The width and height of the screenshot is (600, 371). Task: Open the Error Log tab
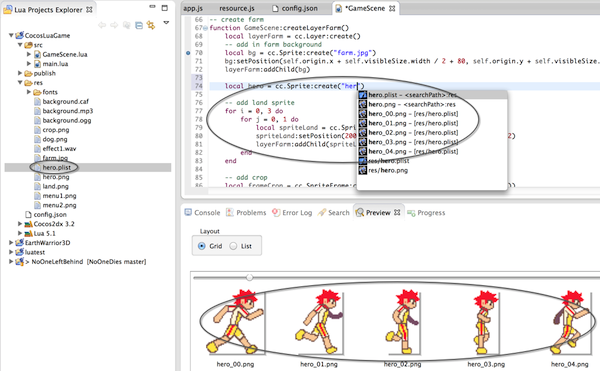[x=292, y=213]
